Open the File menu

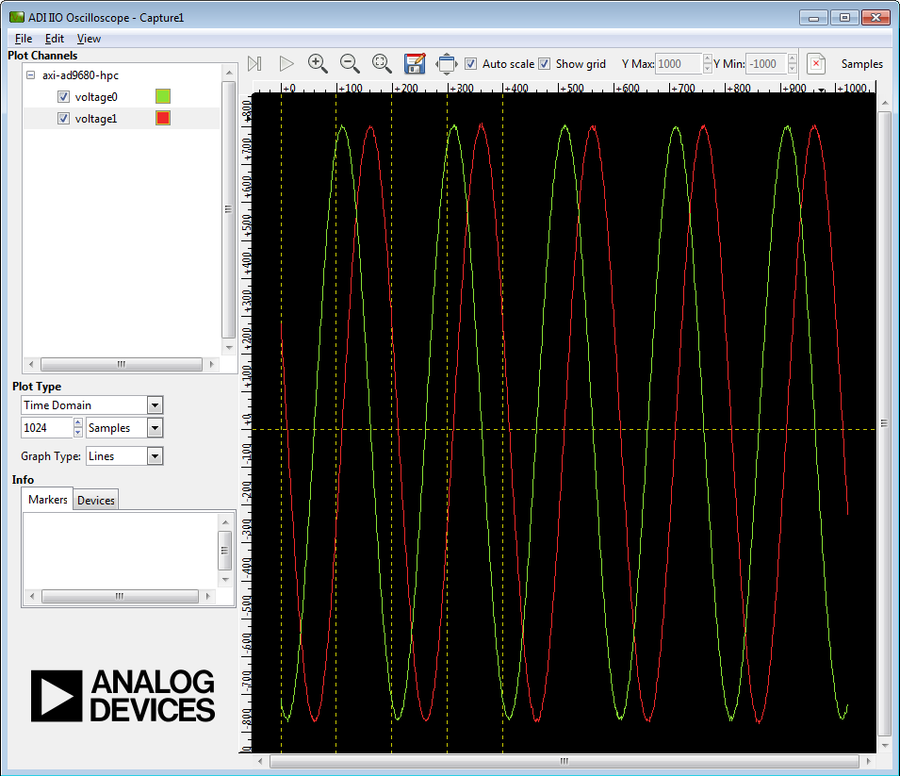point(24,38)
